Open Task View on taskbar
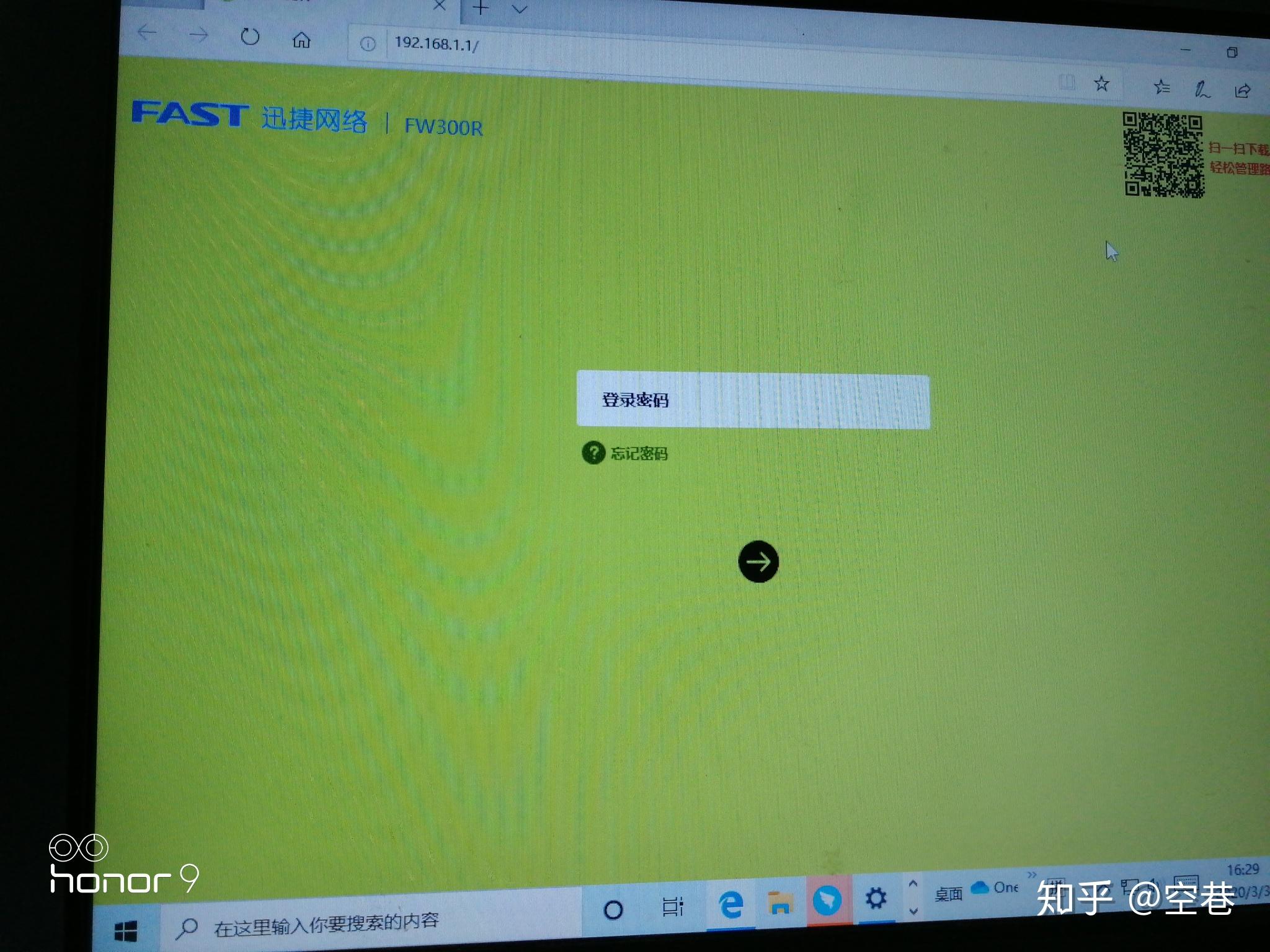The image size is (1270, 952). click(672, 907)
